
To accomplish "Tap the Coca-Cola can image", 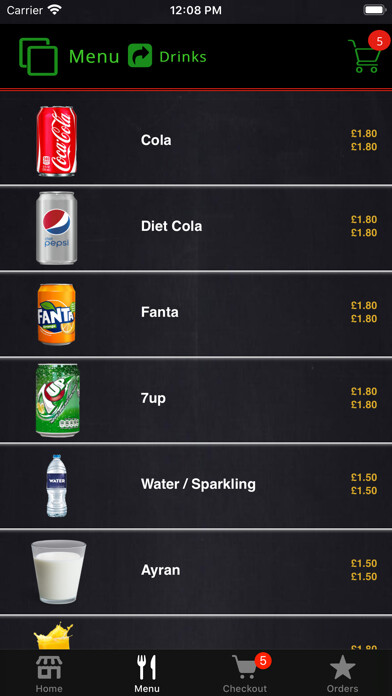I will tap(56, 141).
